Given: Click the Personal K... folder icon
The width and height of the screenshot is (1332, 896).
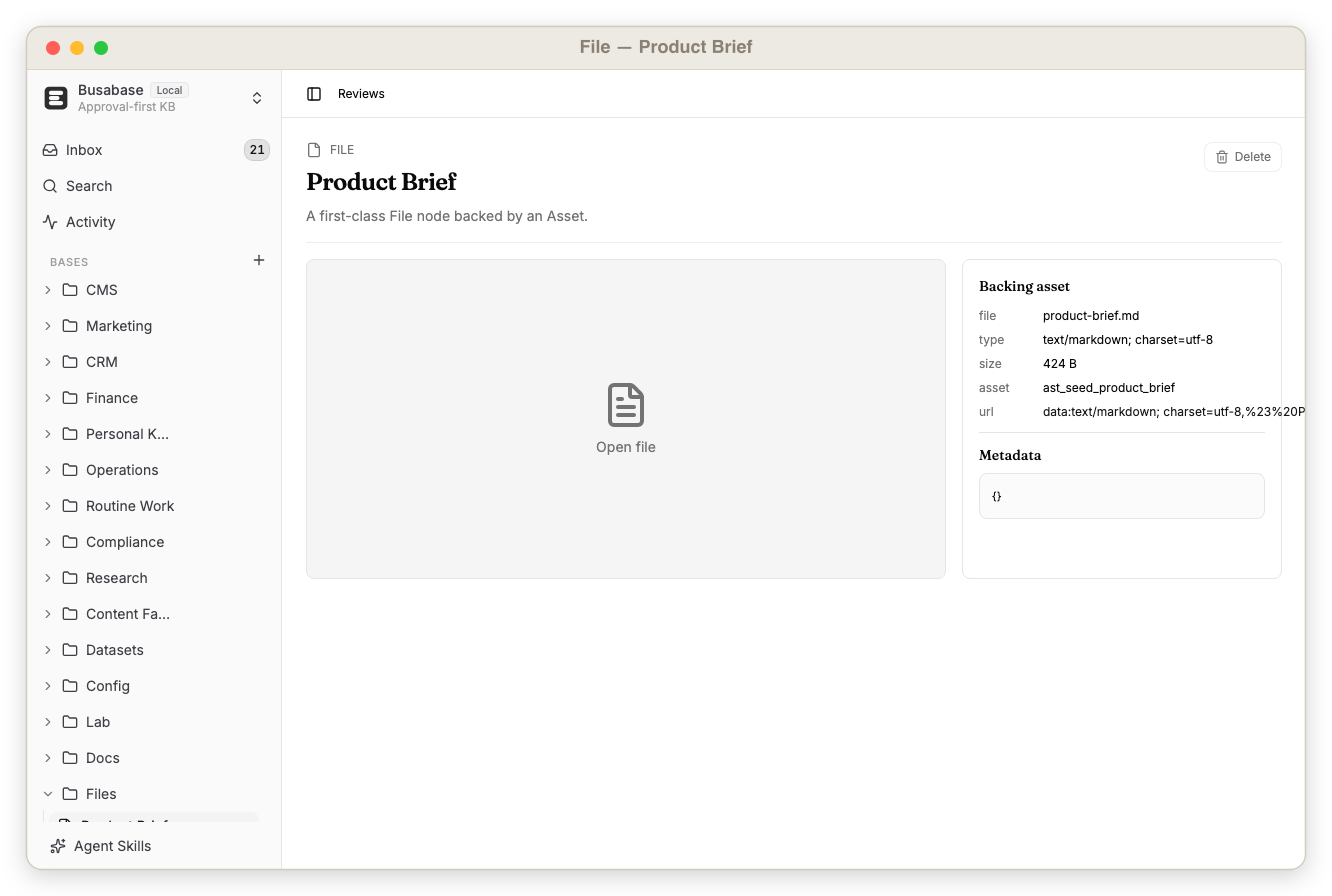Looking at the screenshot, I should pyautogui.click(x=70, y=434).
